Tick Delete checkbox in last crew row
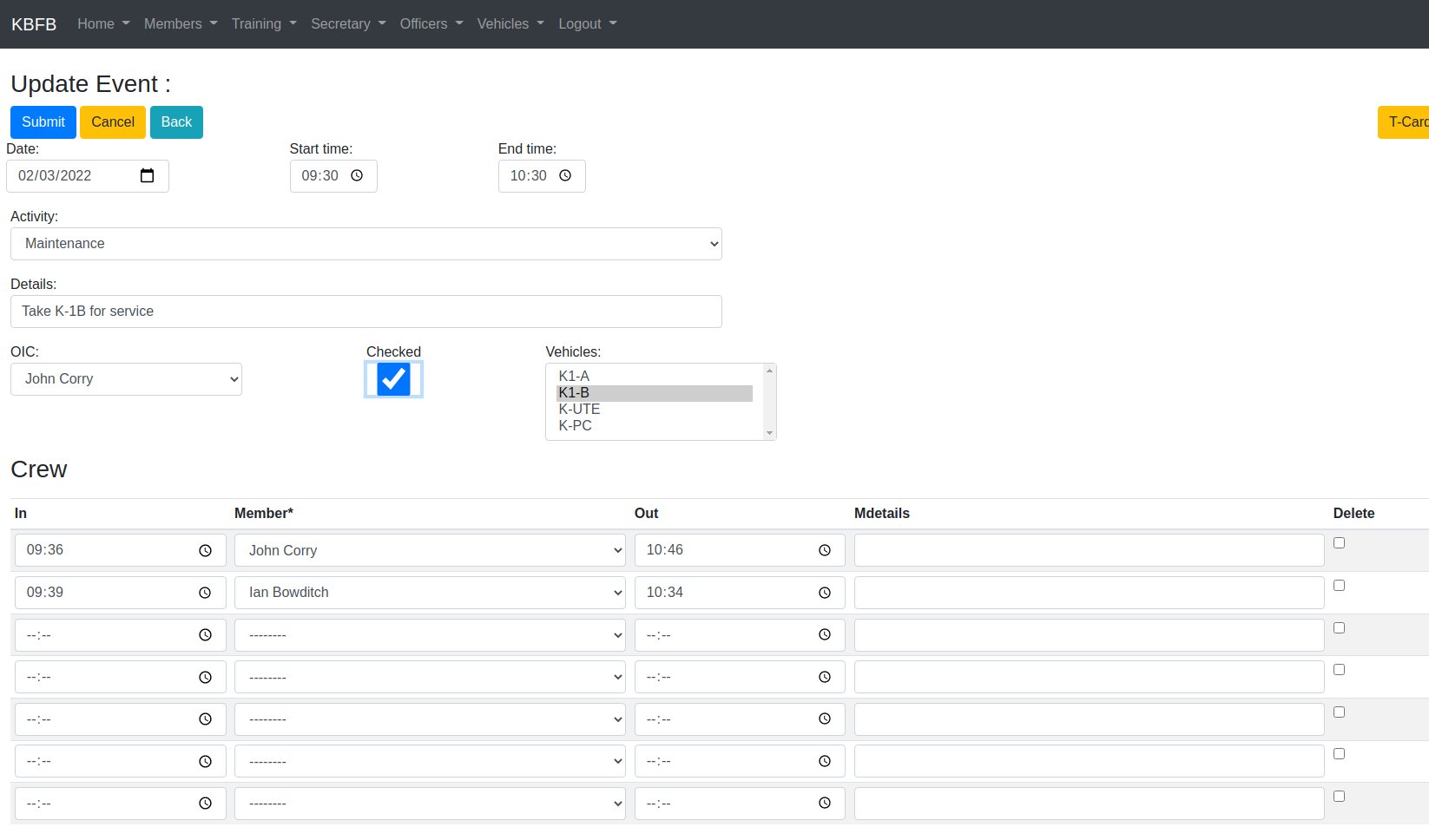The width and height of the screenshot is (1429, 840). [x=1339, y=797]
